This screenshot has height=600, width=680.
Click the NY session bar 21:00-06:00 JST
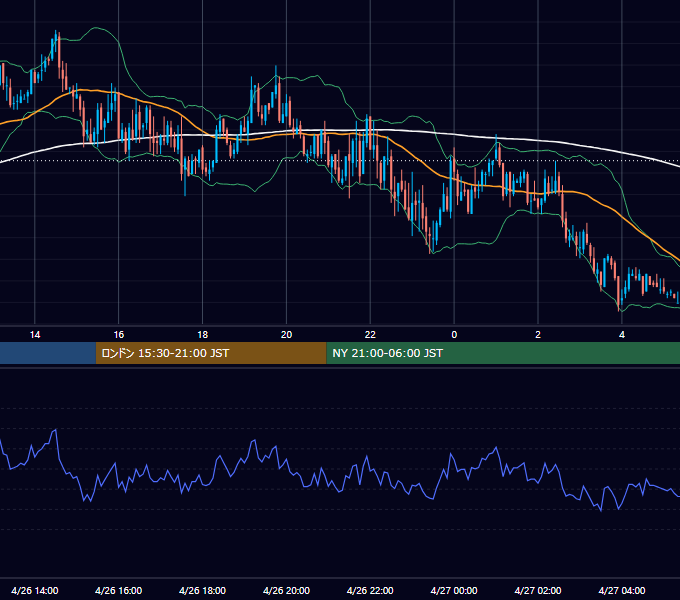click(x=503, y=353)
